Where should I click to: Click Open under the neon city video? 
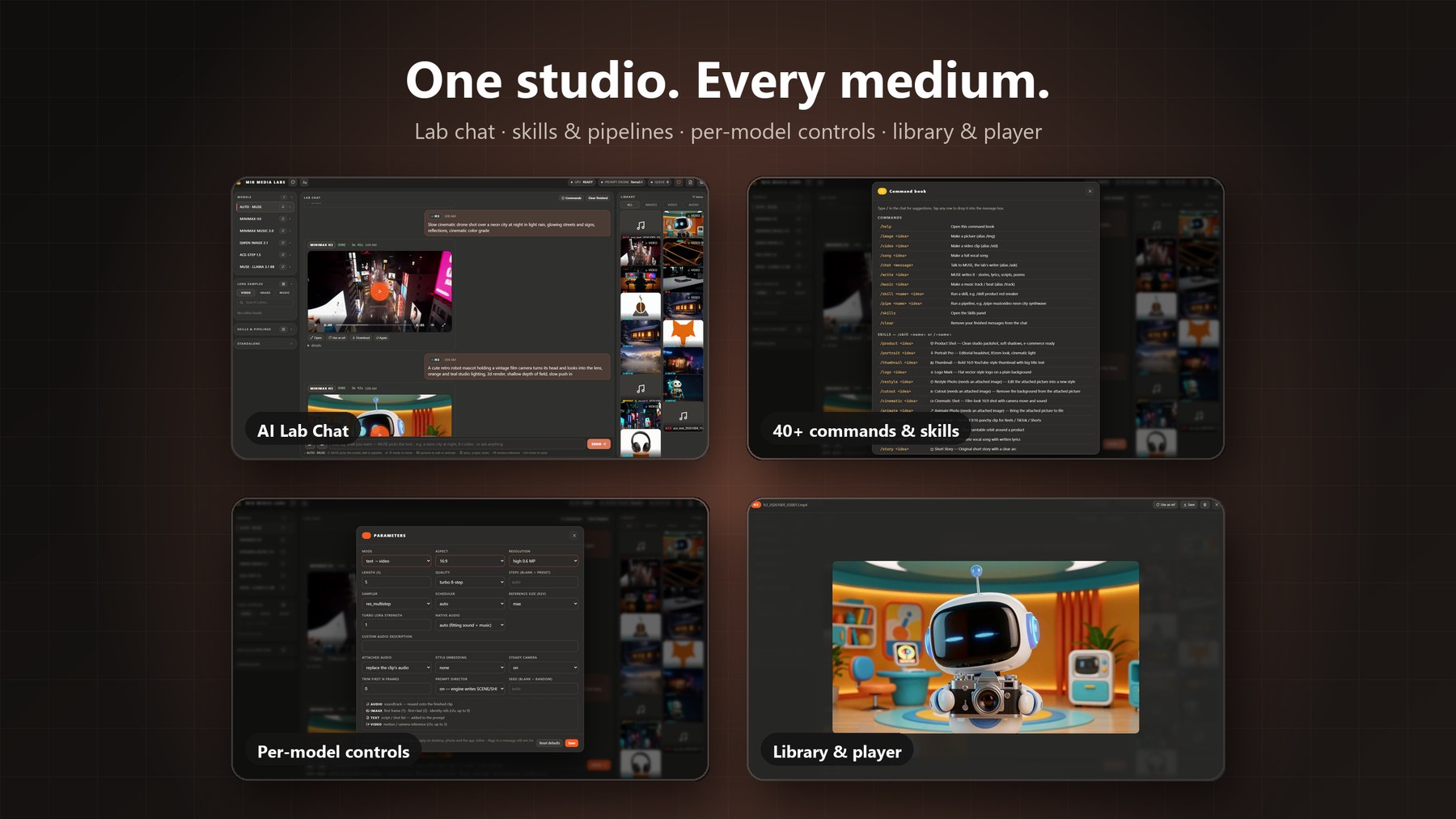pyautogui.click(x=315, y=337)
